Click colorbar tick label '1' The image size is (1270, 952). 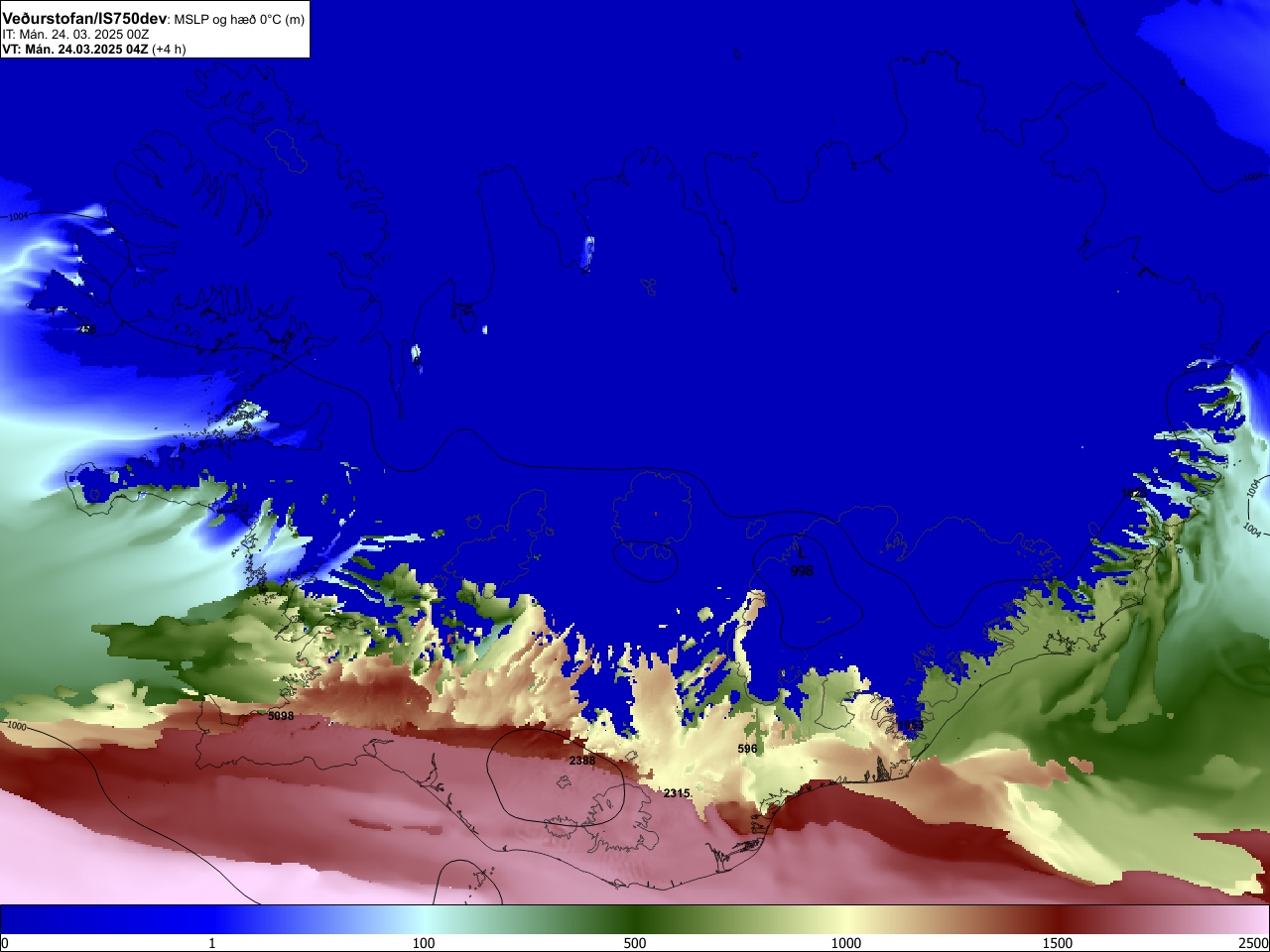click(211, 943)
